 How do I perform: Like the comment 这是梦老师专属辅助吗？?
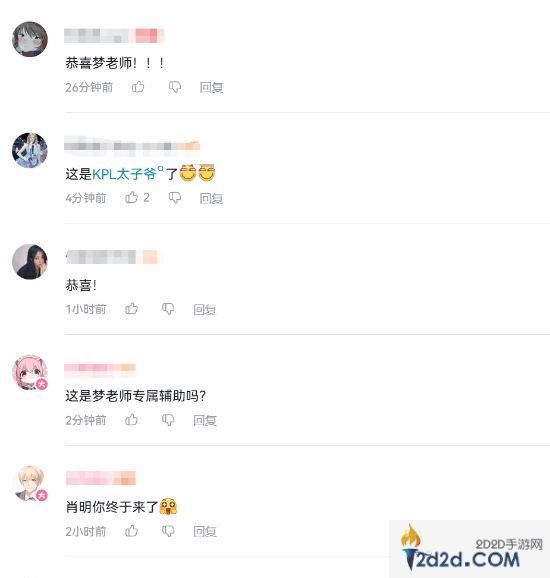(x=132, y=420)
